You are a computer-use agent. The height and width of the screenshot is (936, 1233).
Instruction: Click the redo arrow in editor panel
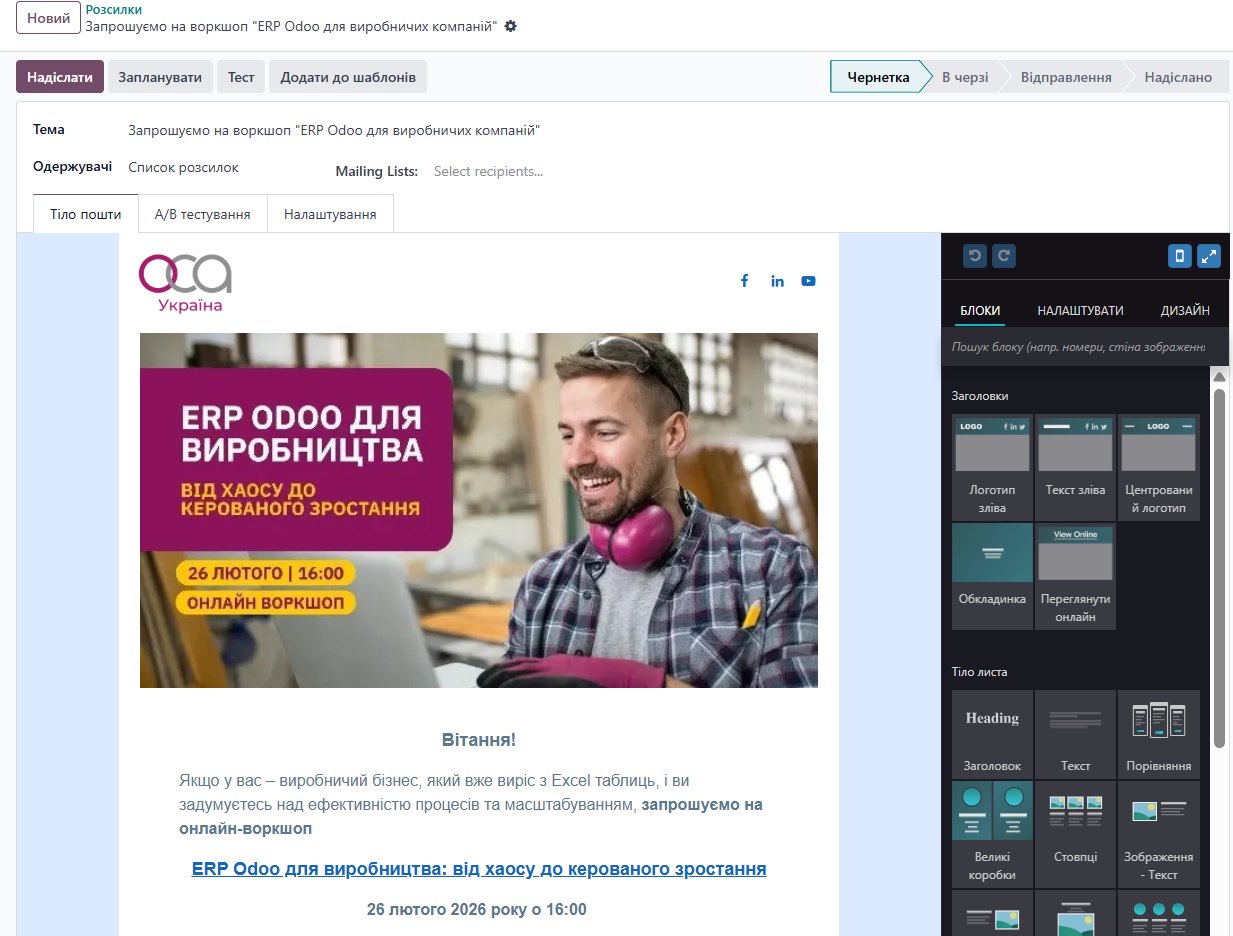[1004, 256]
